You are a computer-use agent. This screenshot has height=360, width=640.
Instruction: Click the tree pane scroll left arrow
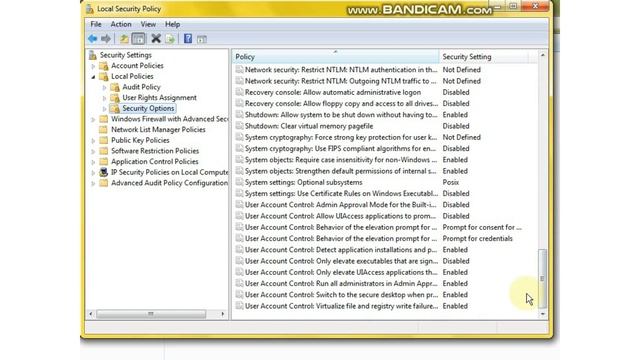pyautogui.click(x=91, y=314)
